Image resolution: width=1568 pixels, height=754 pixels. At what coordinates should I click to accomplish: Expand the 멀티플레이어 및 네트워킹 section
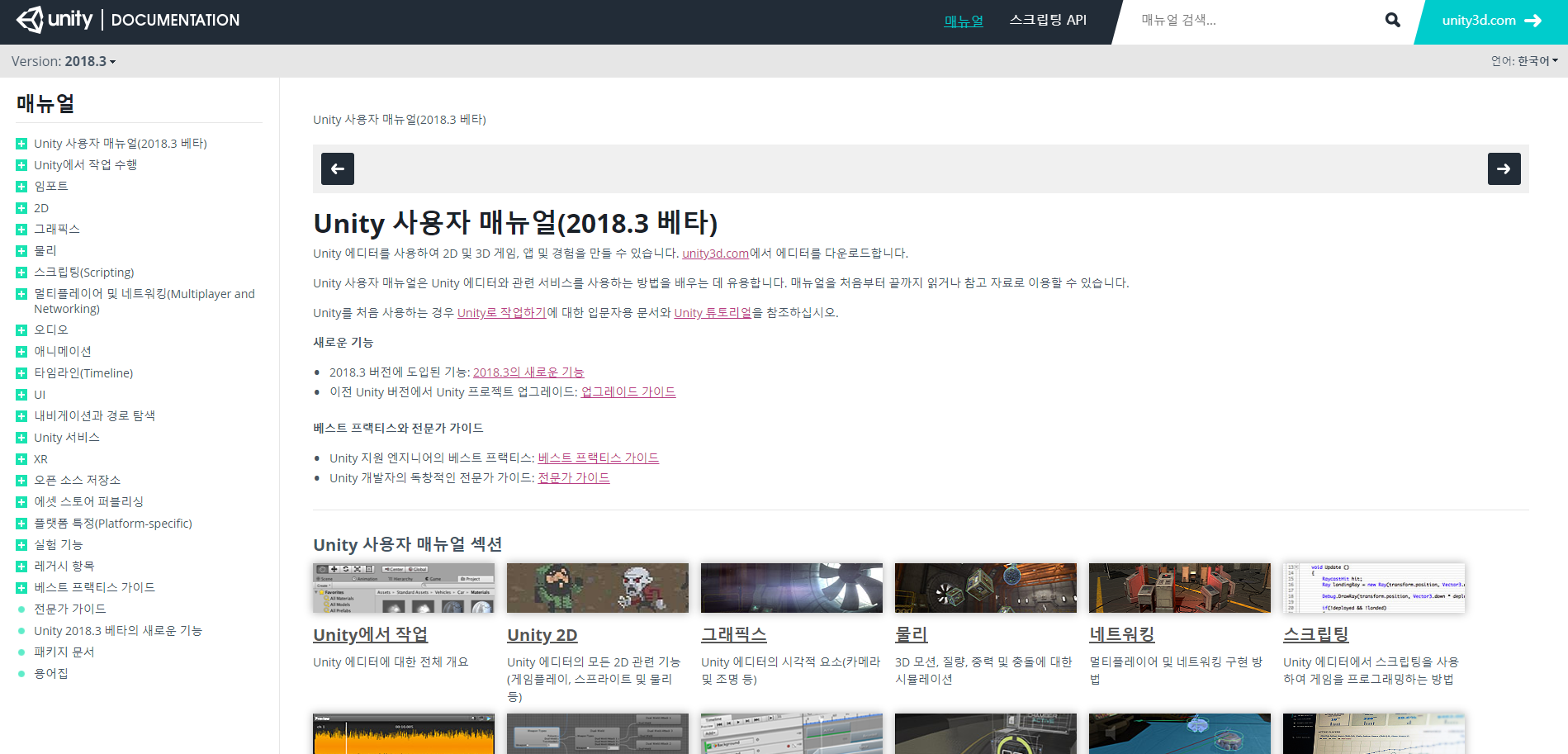(x=21, y=294)
